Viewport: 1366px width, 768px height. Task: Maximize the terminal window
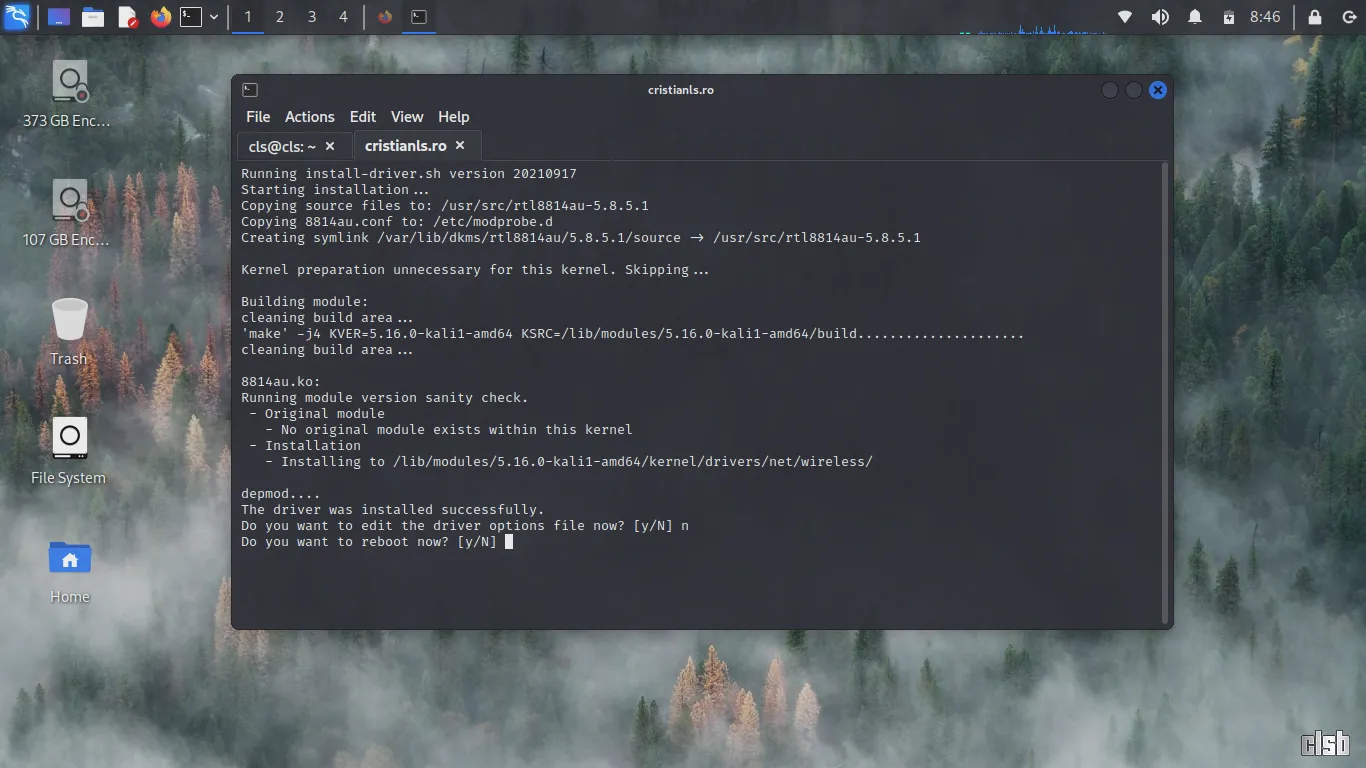point(1134,90)
